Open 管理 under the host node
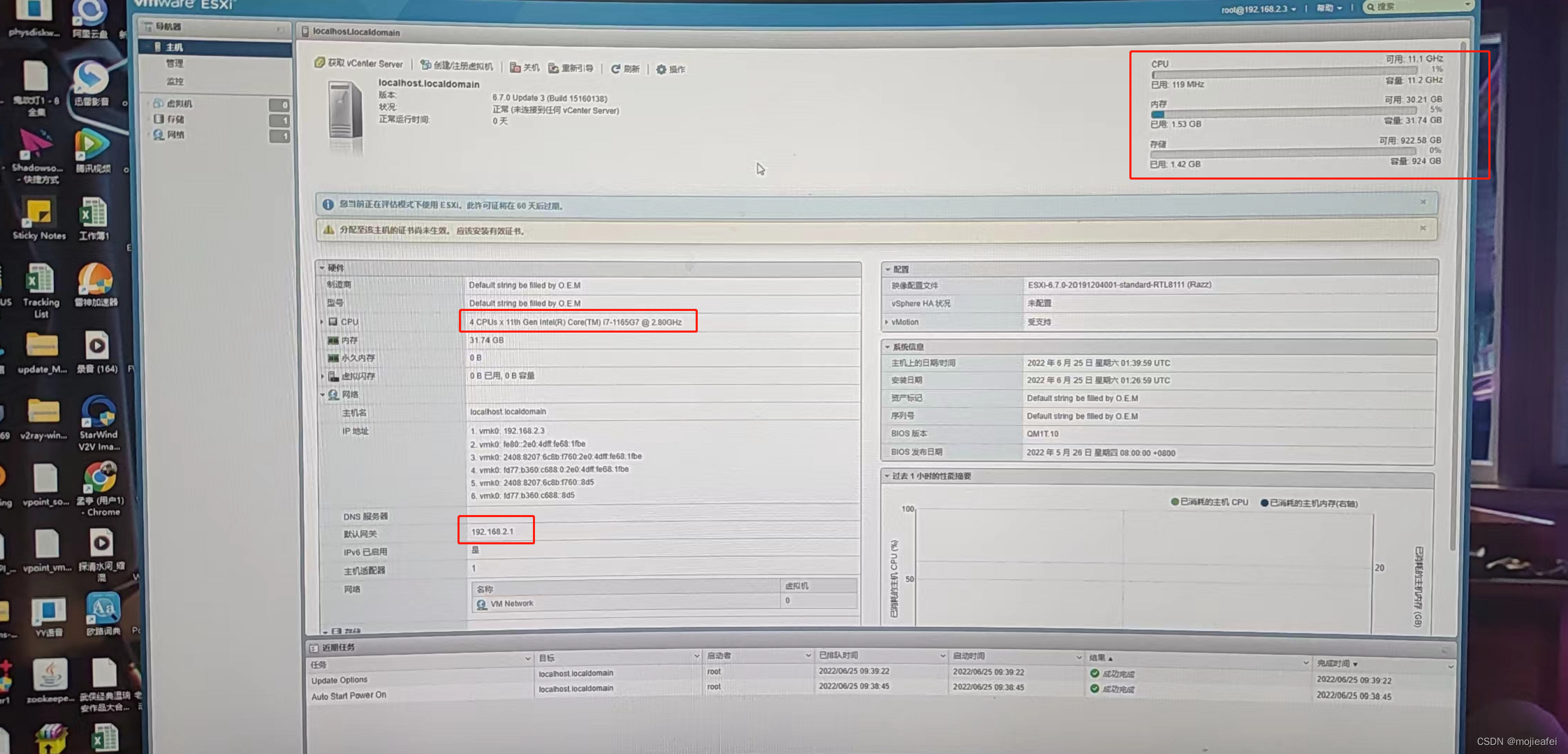 pos(175,64)
